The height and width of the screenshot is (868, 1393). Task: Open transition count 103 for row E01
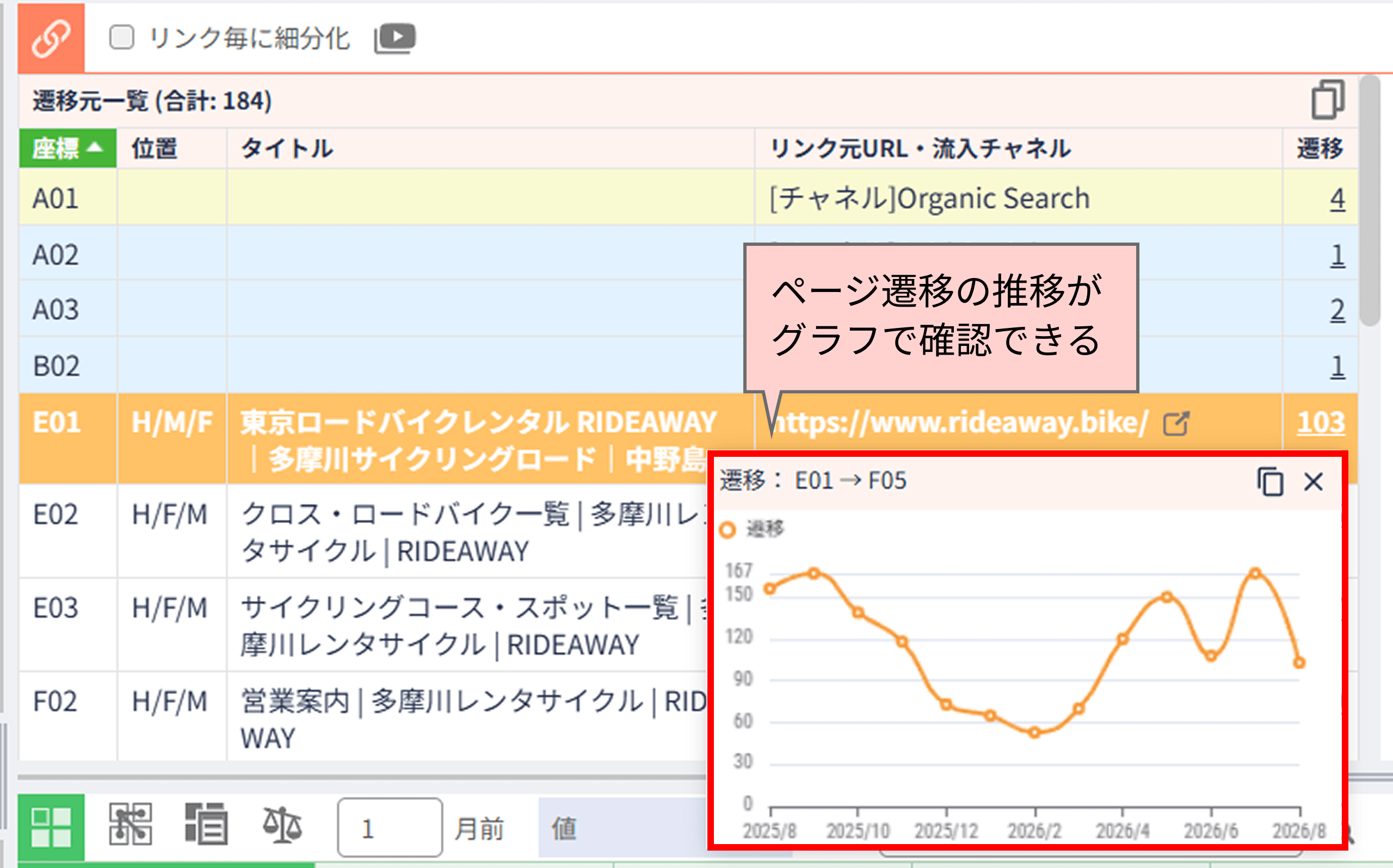pyautogui.click(x=1321, y=423)
